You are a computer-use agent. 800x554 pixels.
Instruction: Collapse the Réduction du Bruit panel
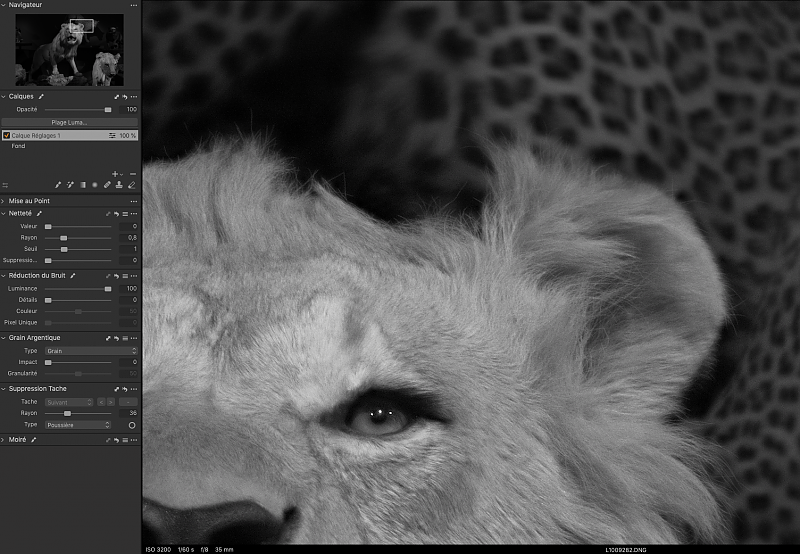coord(4,276)
